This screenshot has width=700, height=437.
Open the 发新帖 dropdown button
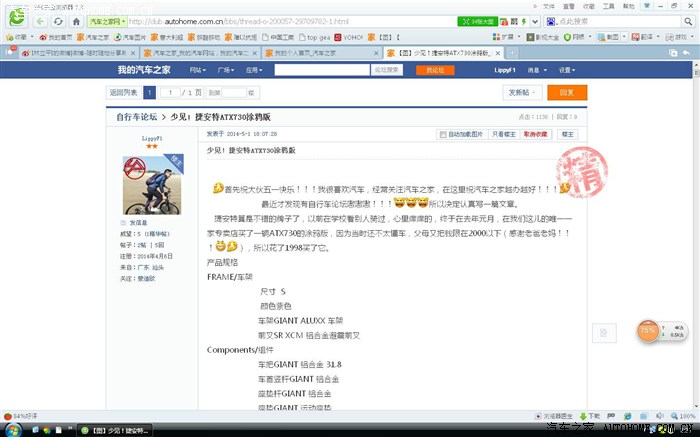tap(524, 92)
